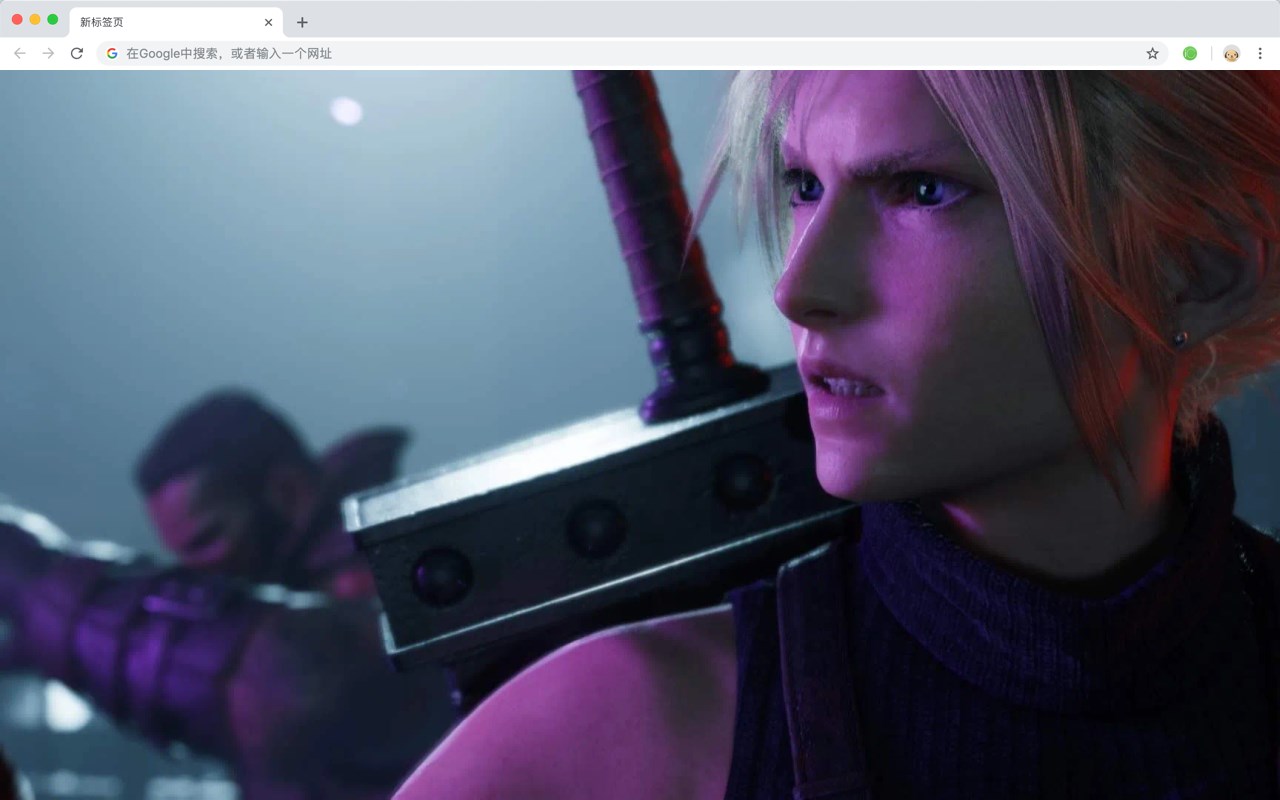Maximize the window with green button
Screen dimensions: 1280x800
pos(53,20)
